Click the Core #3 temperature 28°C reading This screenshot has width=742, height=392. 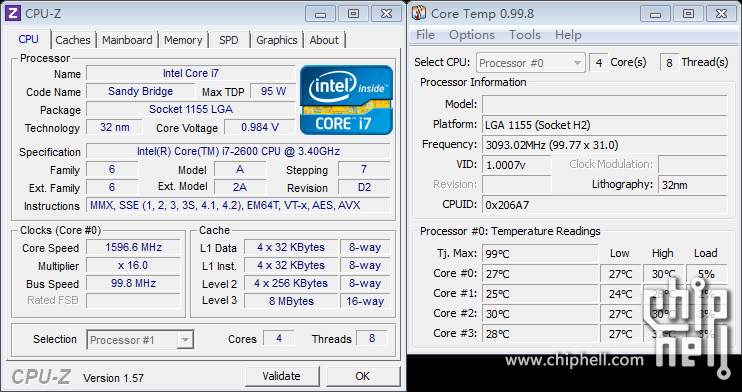(540, 333)
